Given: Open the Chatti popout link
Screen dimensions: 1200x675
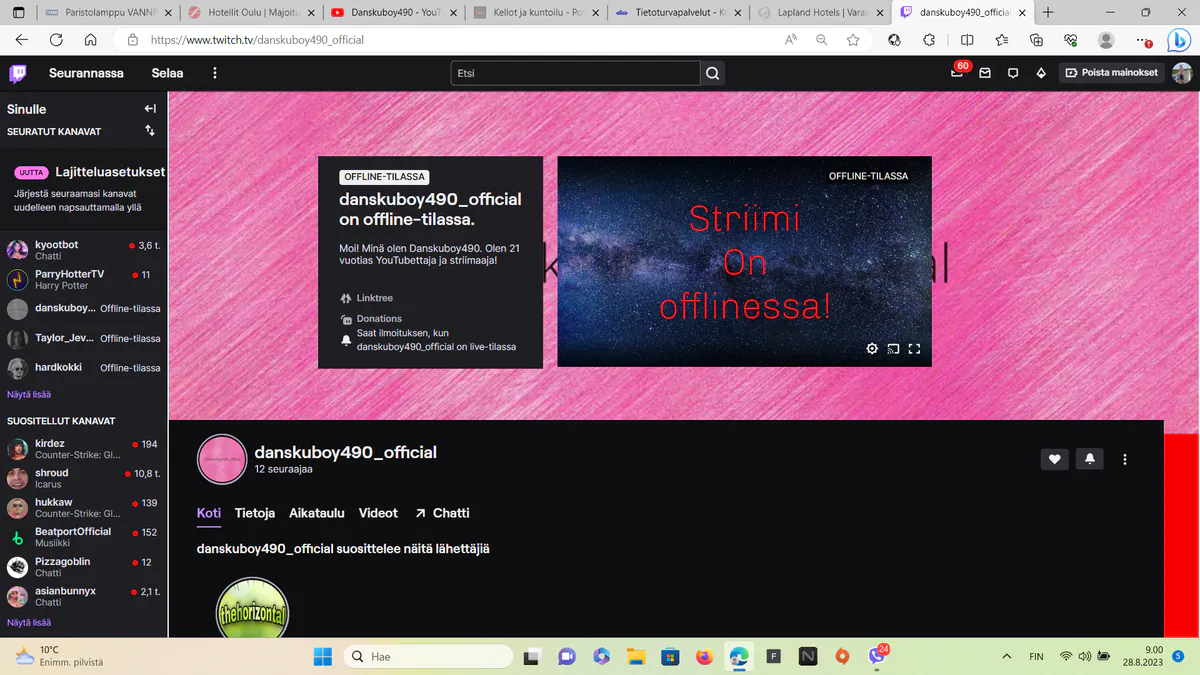Looking at the screenshot, I should click(x=442, y=513).
